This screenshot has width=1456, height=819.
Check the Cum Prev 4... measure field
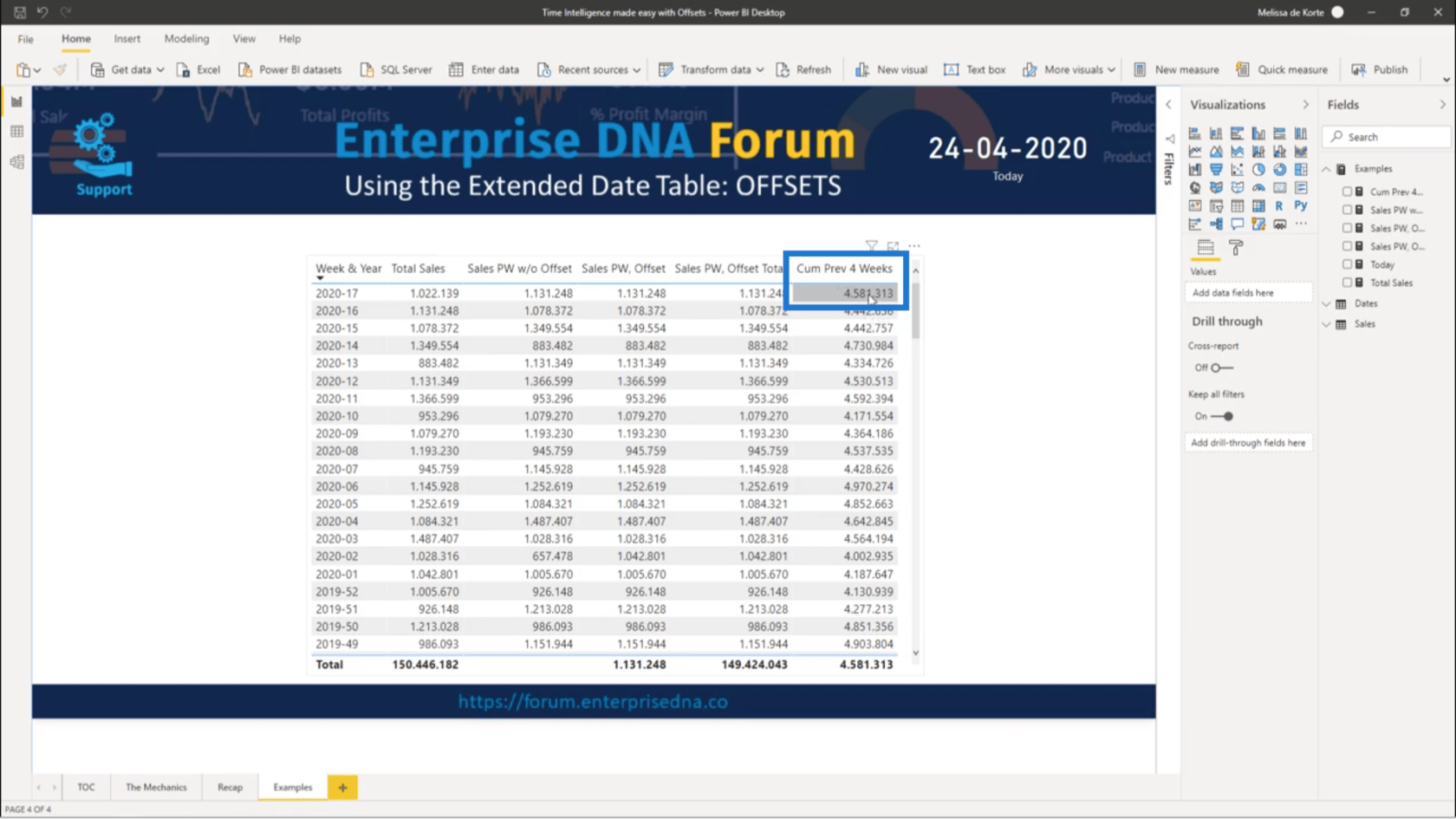1347,192
